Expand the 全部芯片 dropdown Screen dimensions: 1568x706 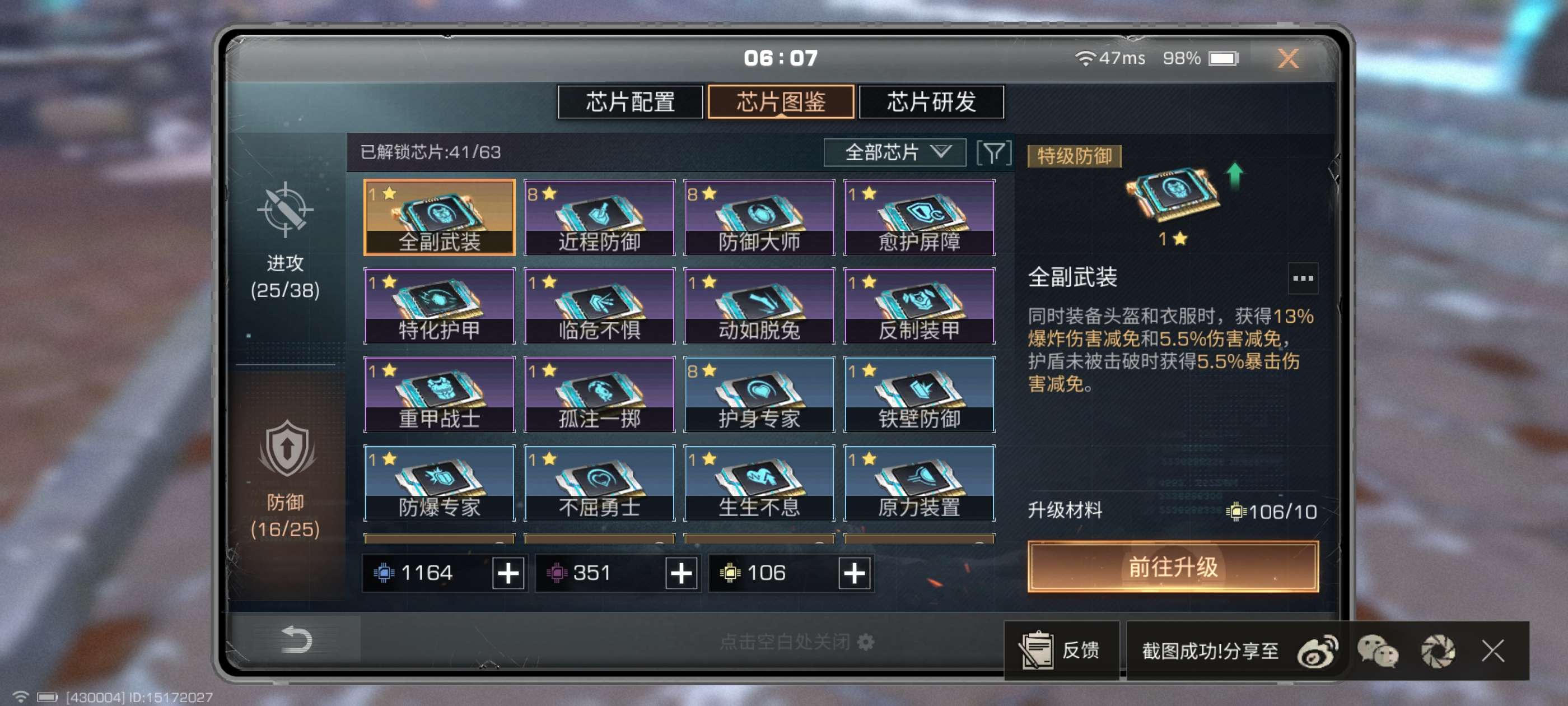(x=894, y=152)
